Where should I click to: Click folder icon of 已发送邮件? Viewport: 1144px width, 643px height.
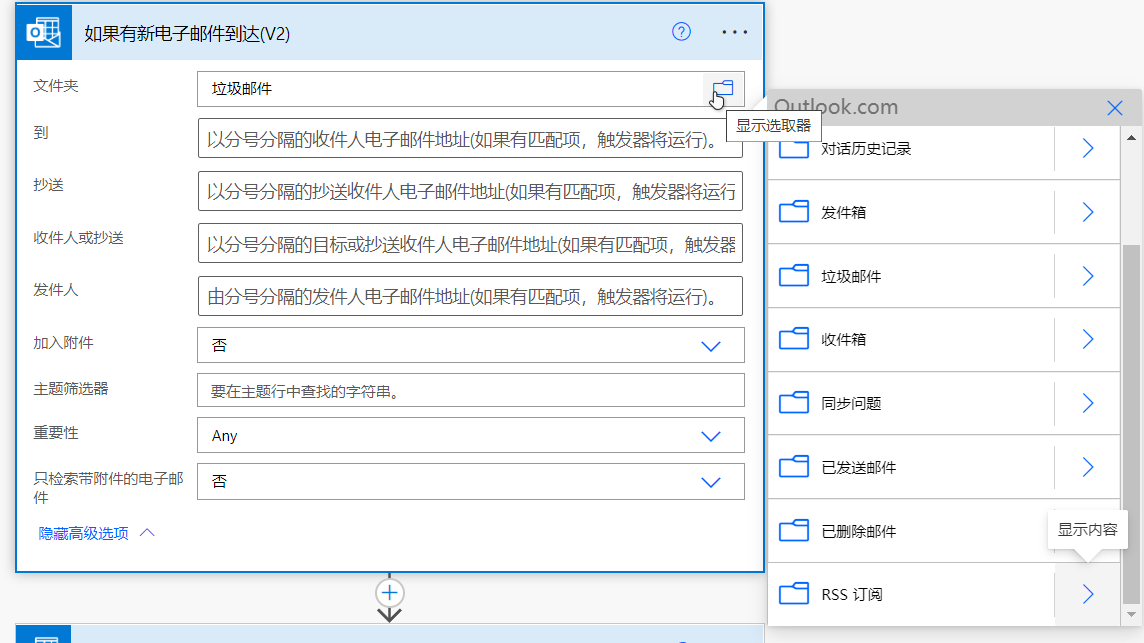pyautogui.click(x=794, y=466)
